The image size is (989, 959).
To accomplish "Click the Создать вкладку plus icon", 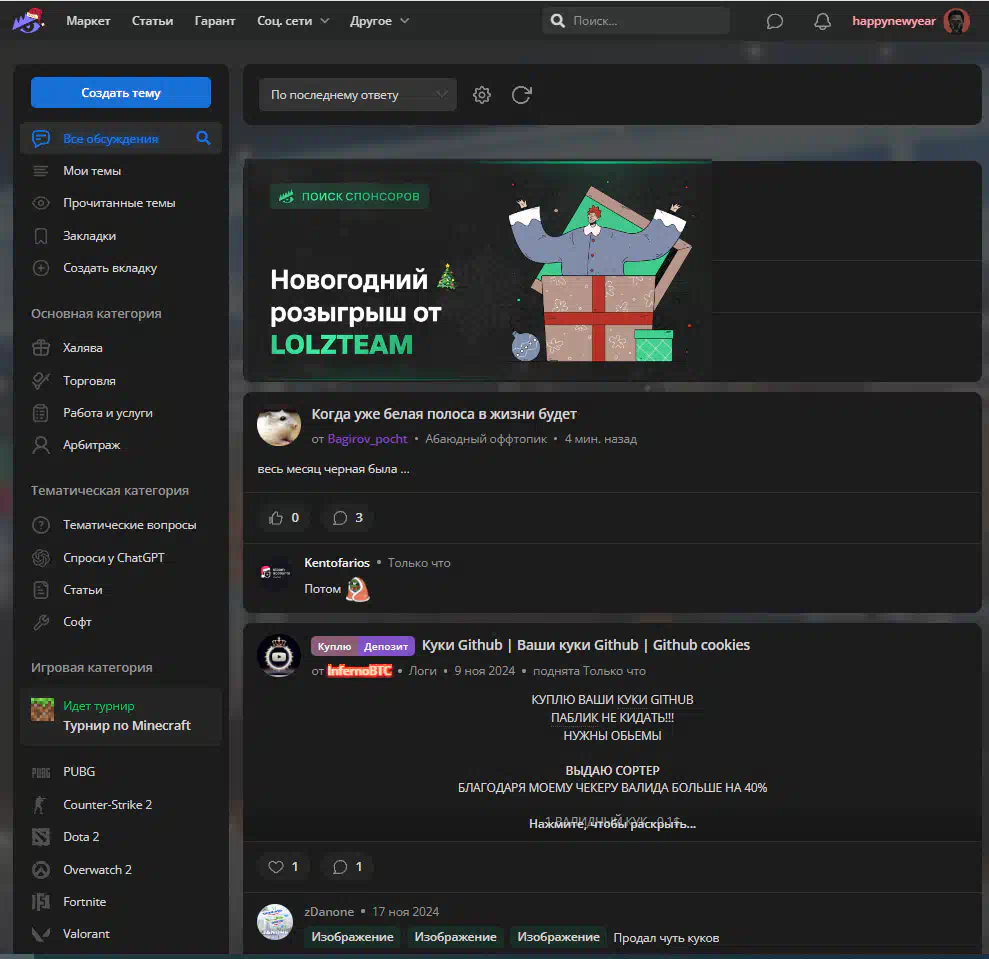I will click(x=41, y=268).
